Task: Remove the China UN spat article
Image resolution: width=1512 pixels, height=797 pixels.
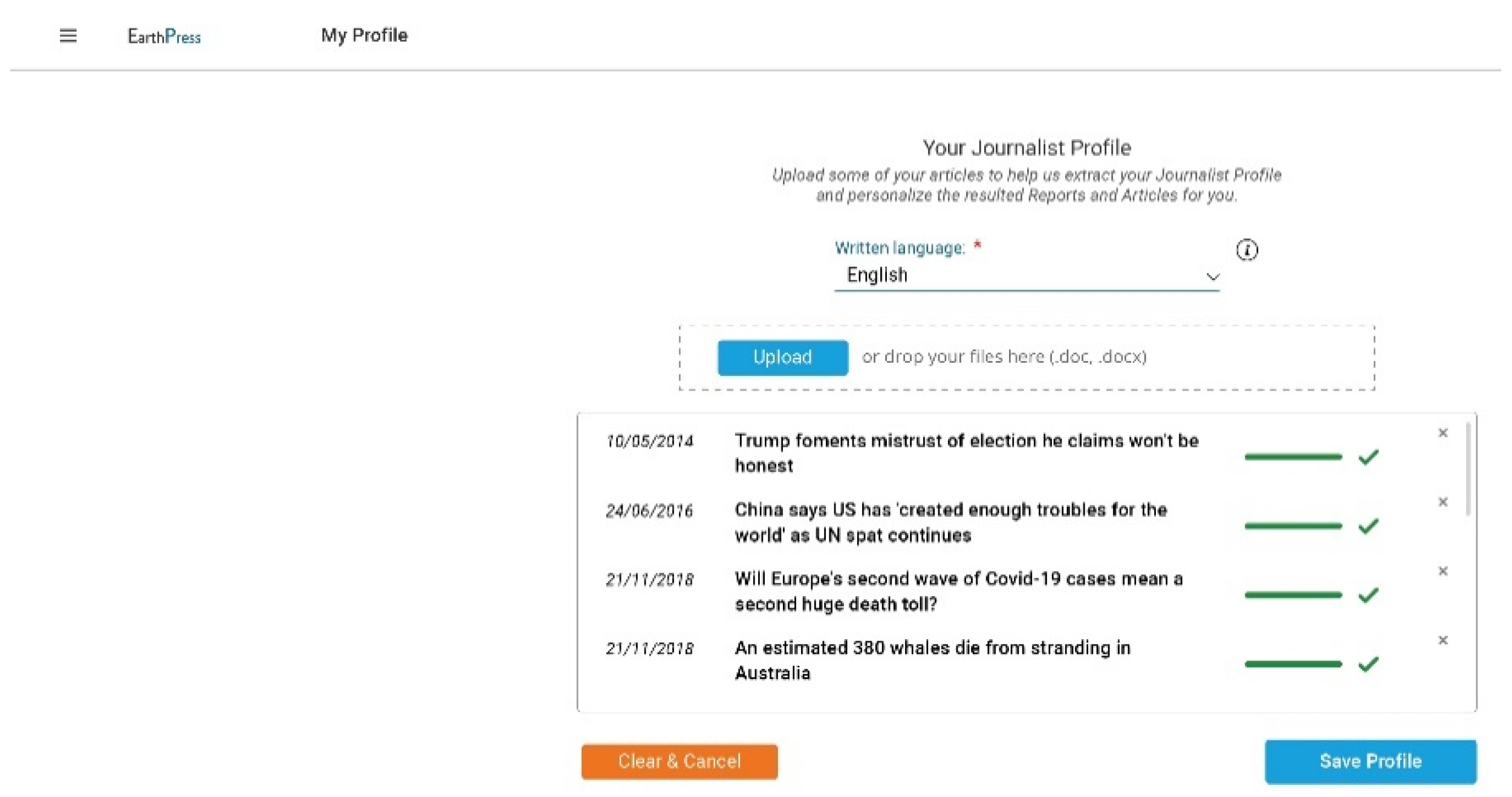Action: click(1442, 502)
